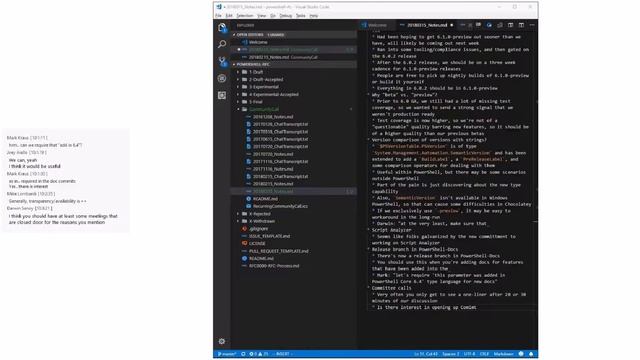This screenshot has width=640, height=360.
Task: Expand the 2-Draft-Accepted folder
Action: pos(294,80)
